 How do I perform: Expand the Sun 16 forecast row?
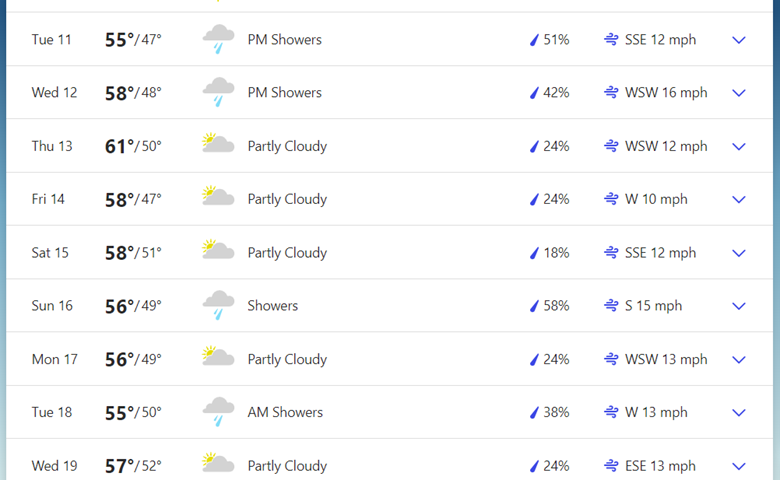point(739,306)
